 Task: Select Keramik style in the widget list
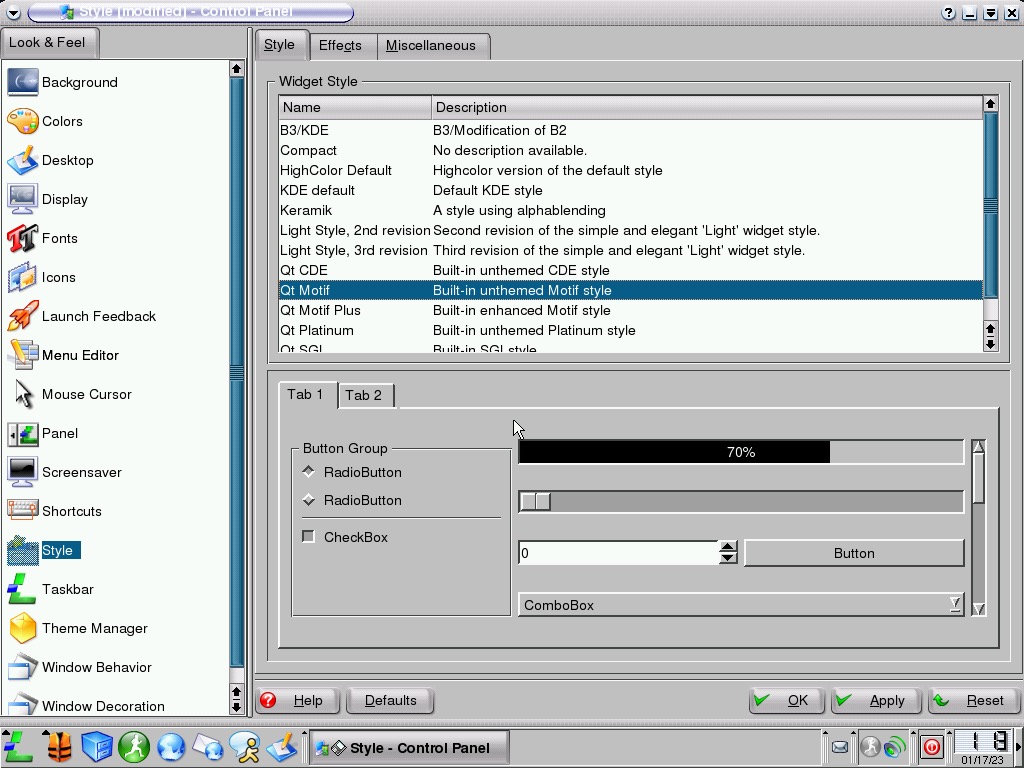(306, 210)
